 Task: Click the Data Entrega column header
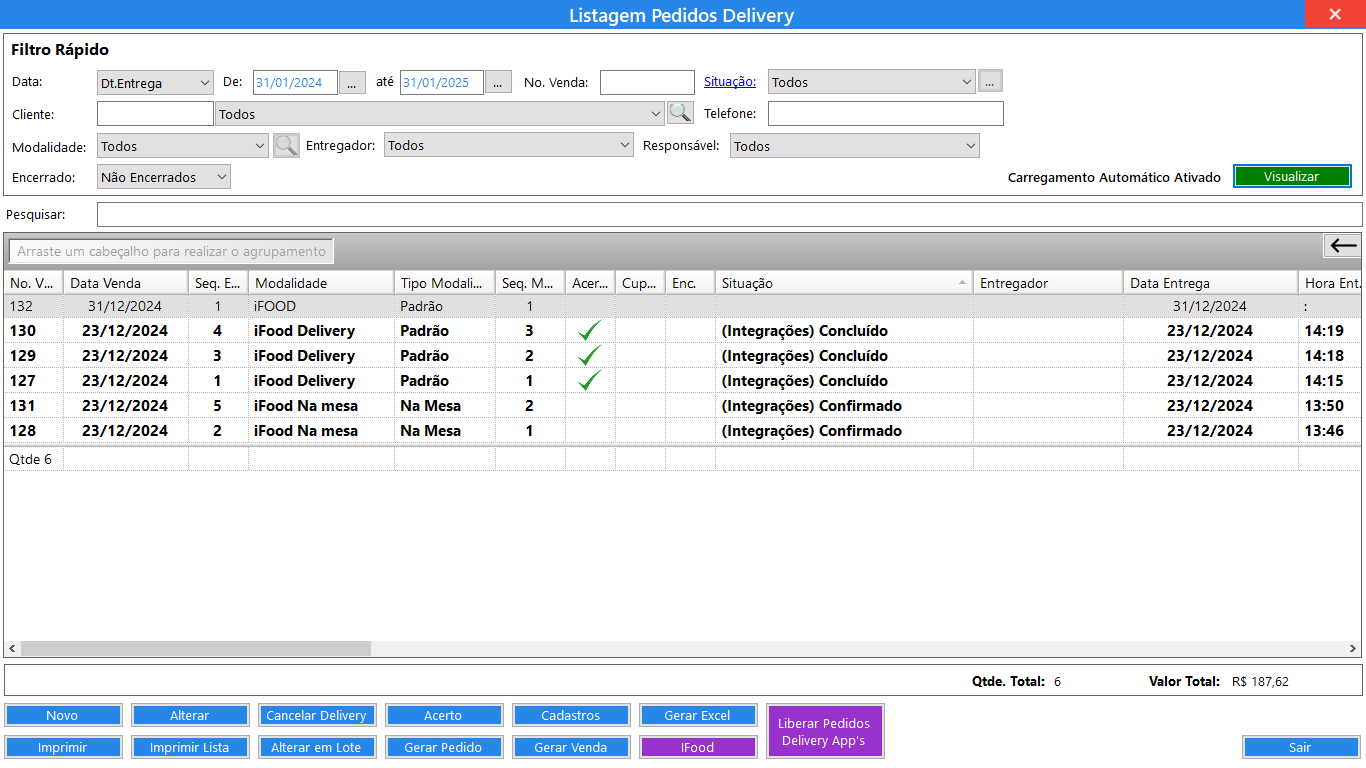click(1211, 283)
